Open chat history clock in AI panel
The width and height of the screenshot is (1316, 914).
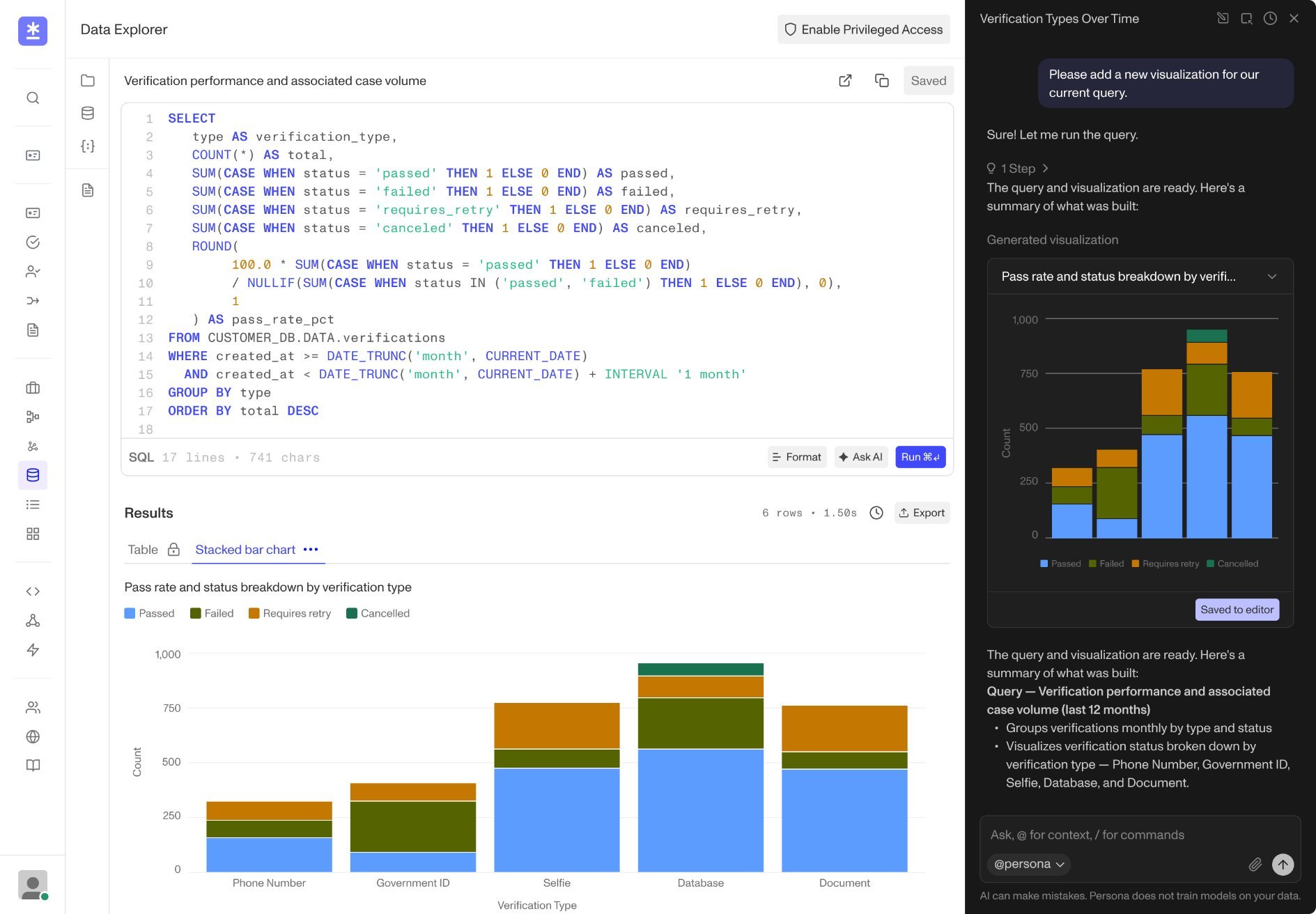pyautogui.click(x=1270, y=19)
